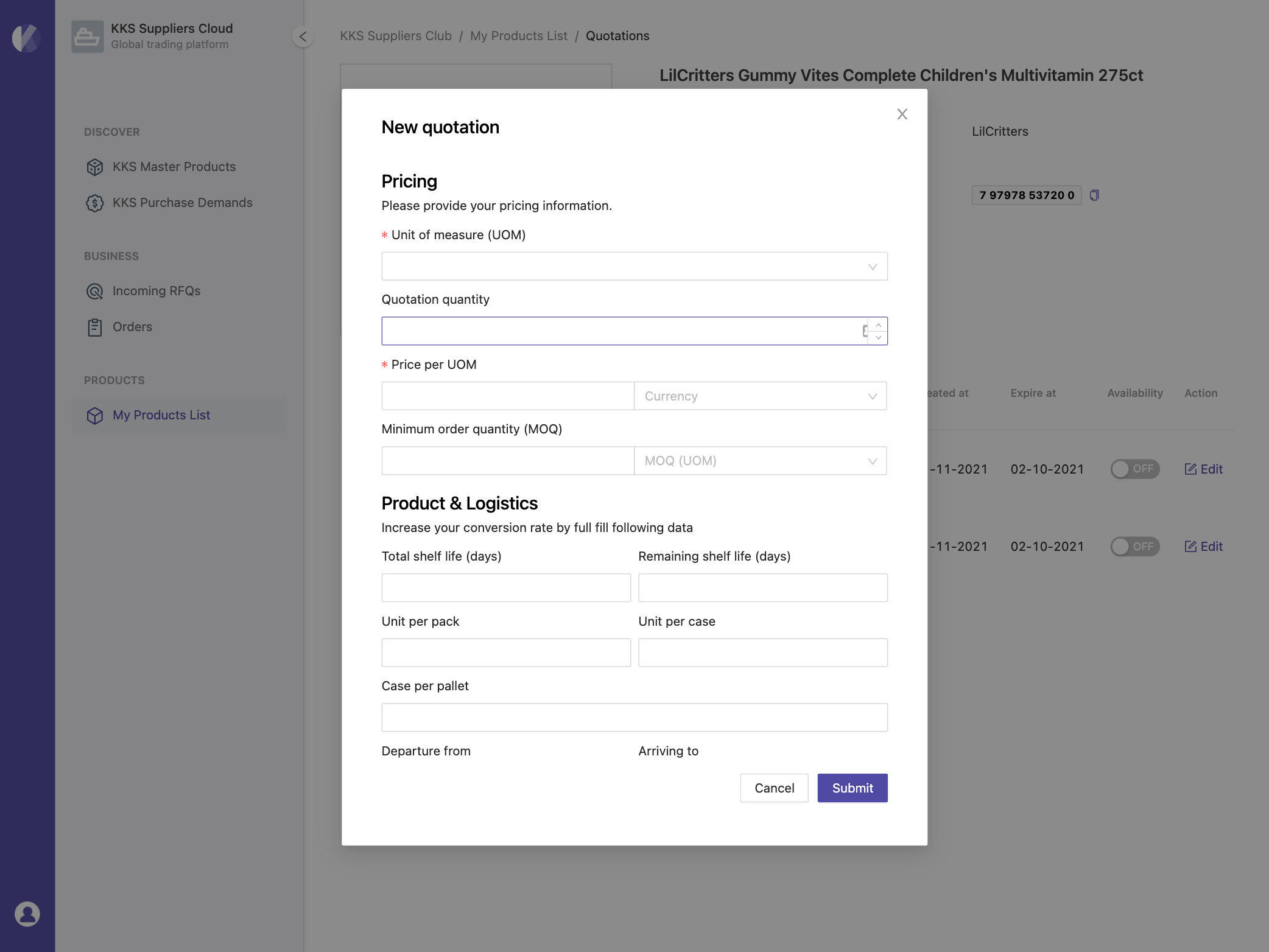Click the Price per UOM amount field

[x=508, y=396]
